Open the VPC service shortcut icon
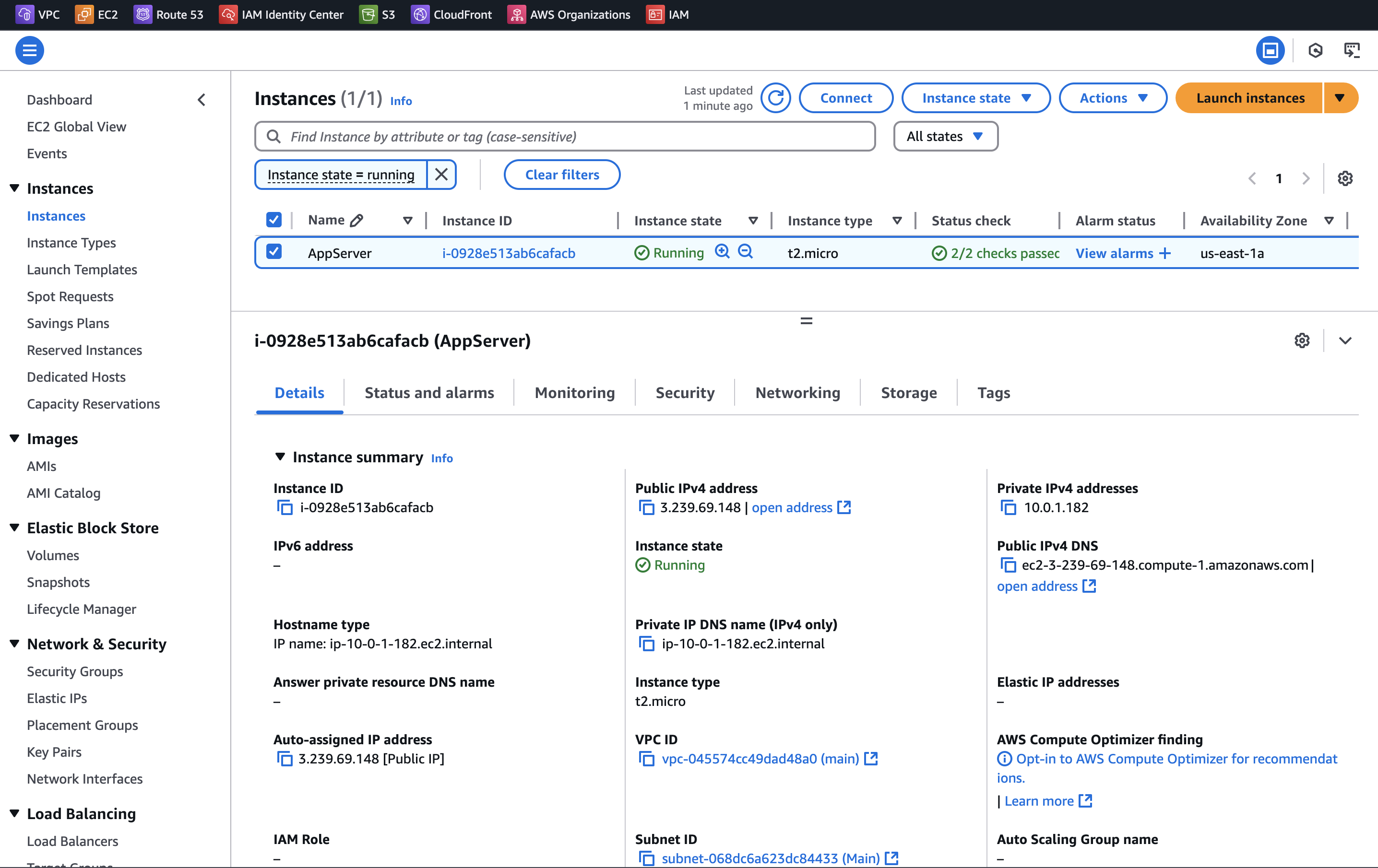Screen dimensions: 1378x868 pos(24,14)
